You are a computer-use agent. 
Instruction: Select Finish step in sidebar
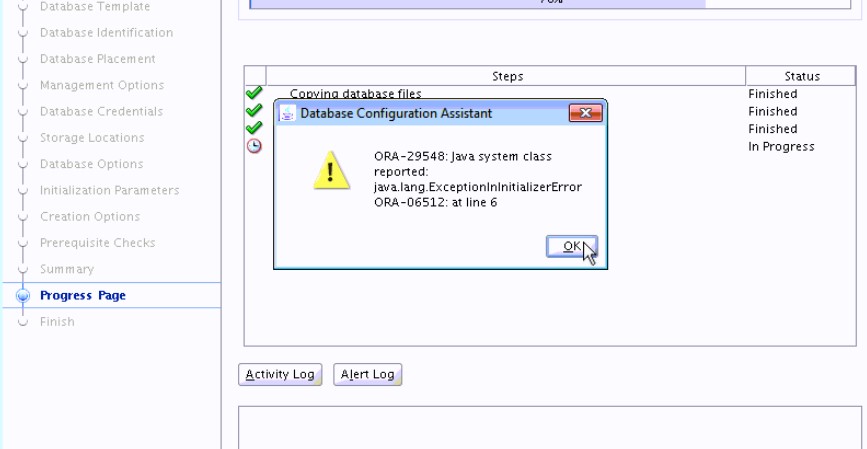(57, 321)
